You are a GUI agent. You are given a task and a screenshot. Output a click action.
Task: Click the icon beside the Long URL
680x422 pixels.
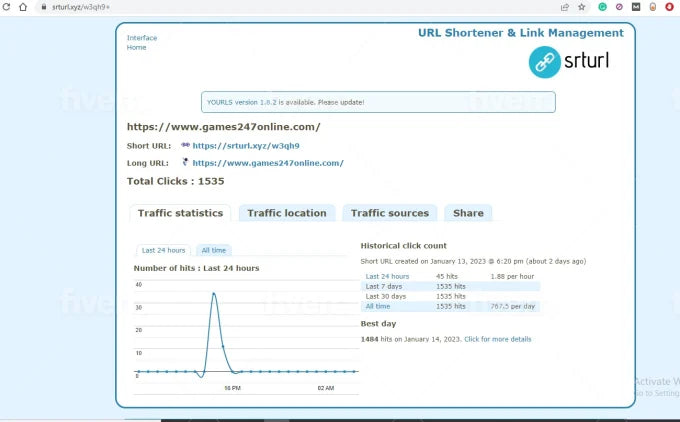coord(185,162)
